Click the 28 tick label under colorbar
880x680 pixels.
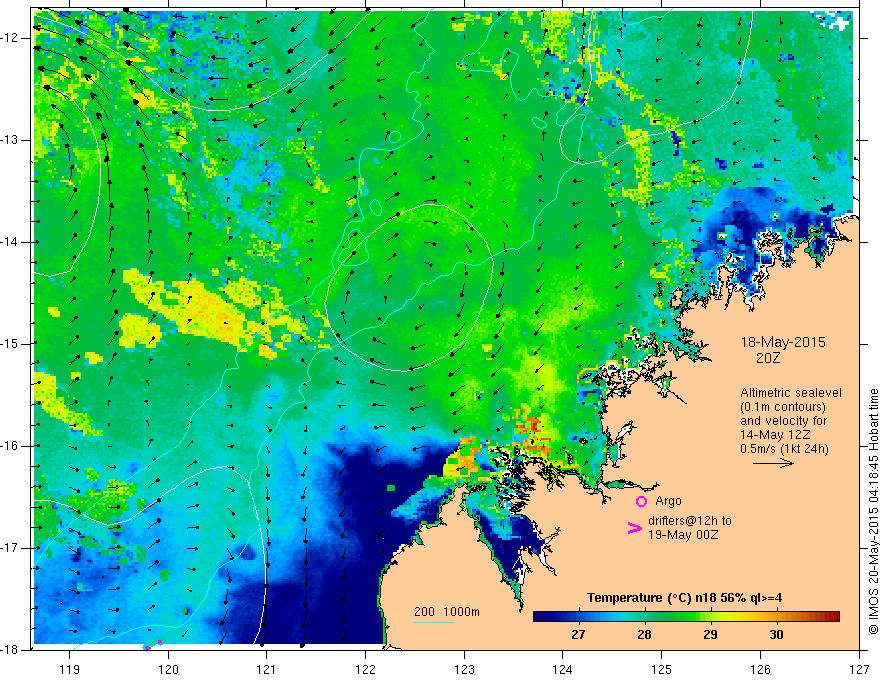[644, 635]
